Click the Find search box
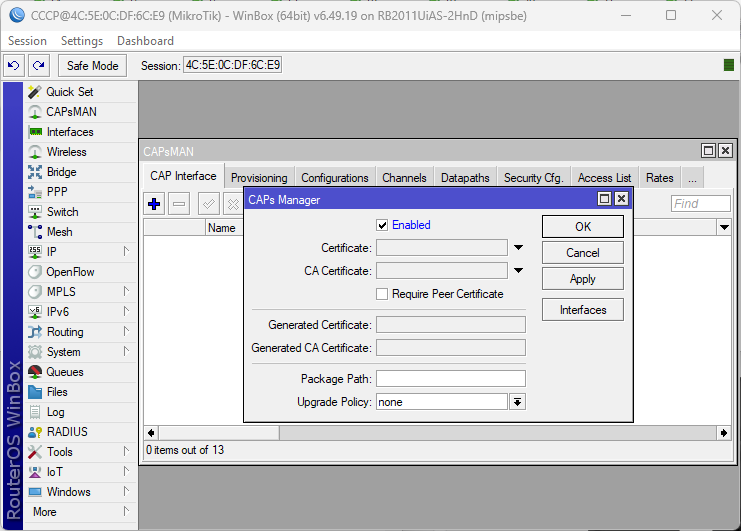This screenshot has height=531, width=741. pos(701,204)
